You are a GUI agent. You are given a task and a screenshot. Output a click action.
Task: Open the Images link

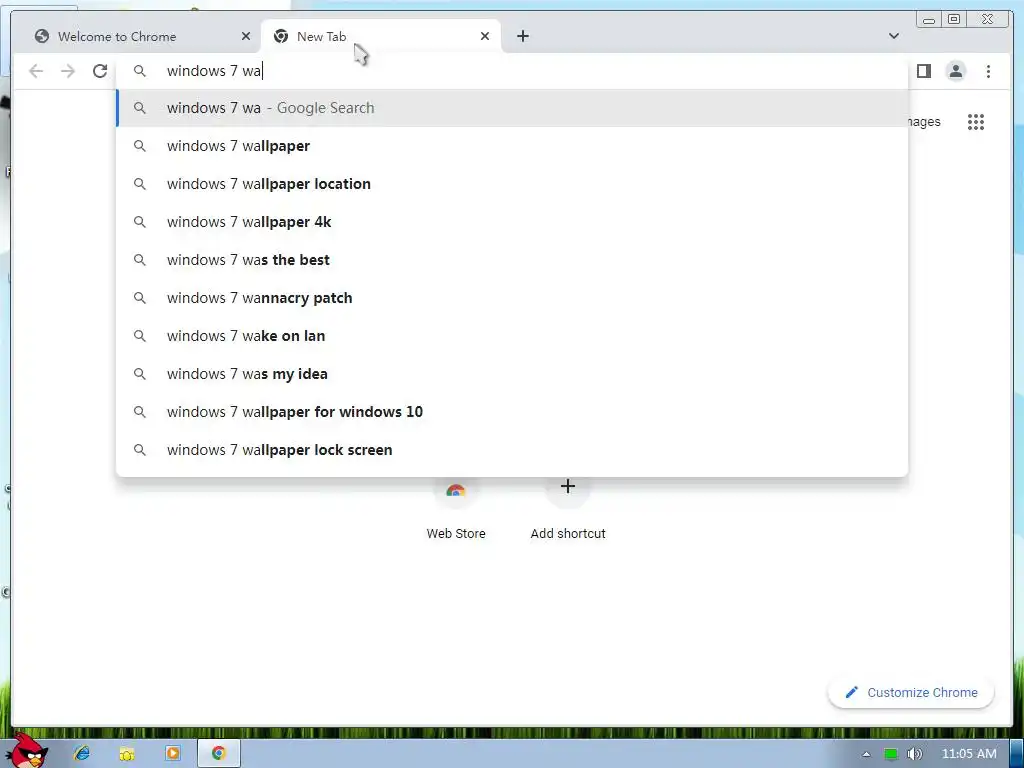(x=924, y=121)
